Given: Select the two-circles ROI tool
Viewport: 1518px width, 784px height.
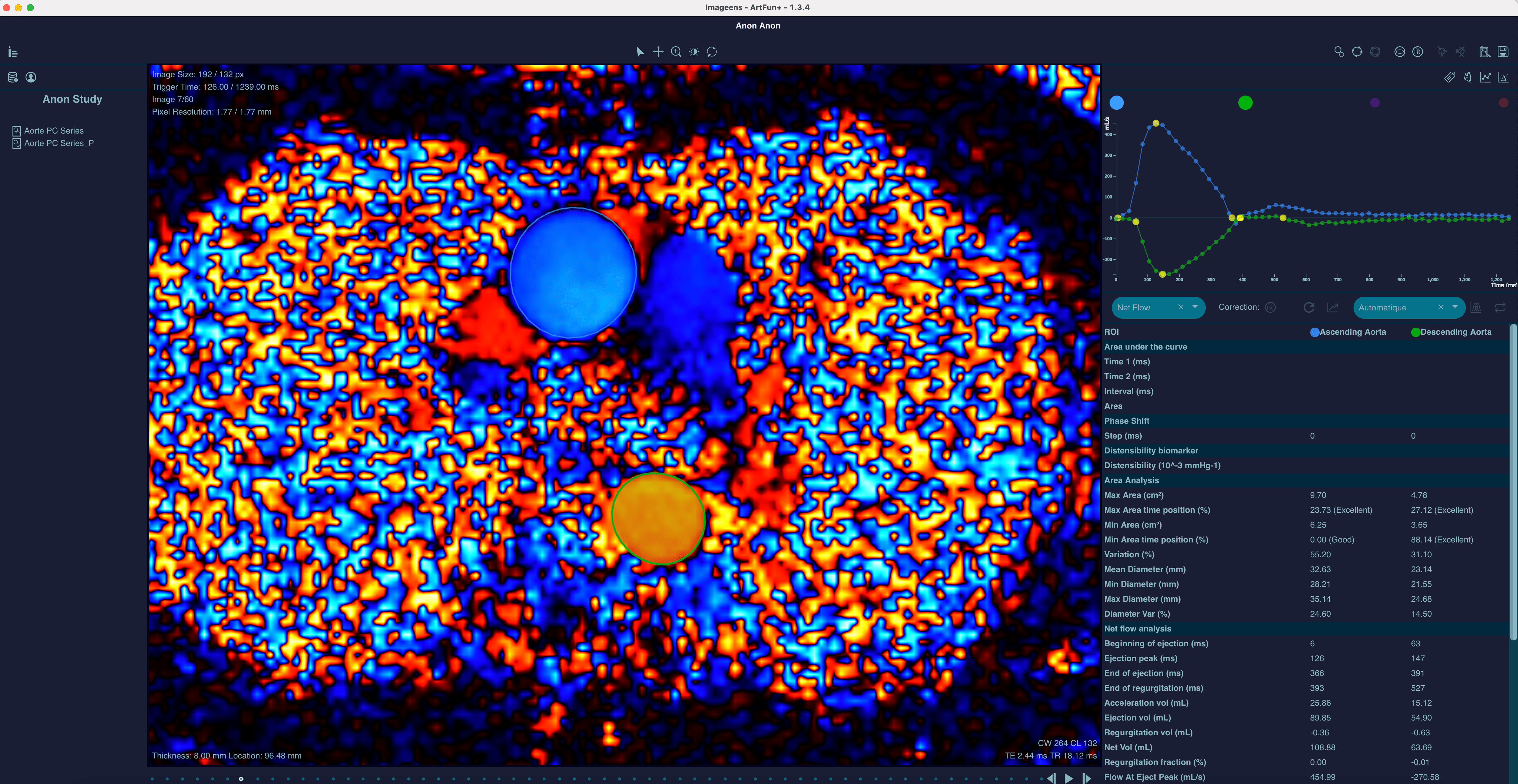Looking at the screenshot, I should 1339,52.
